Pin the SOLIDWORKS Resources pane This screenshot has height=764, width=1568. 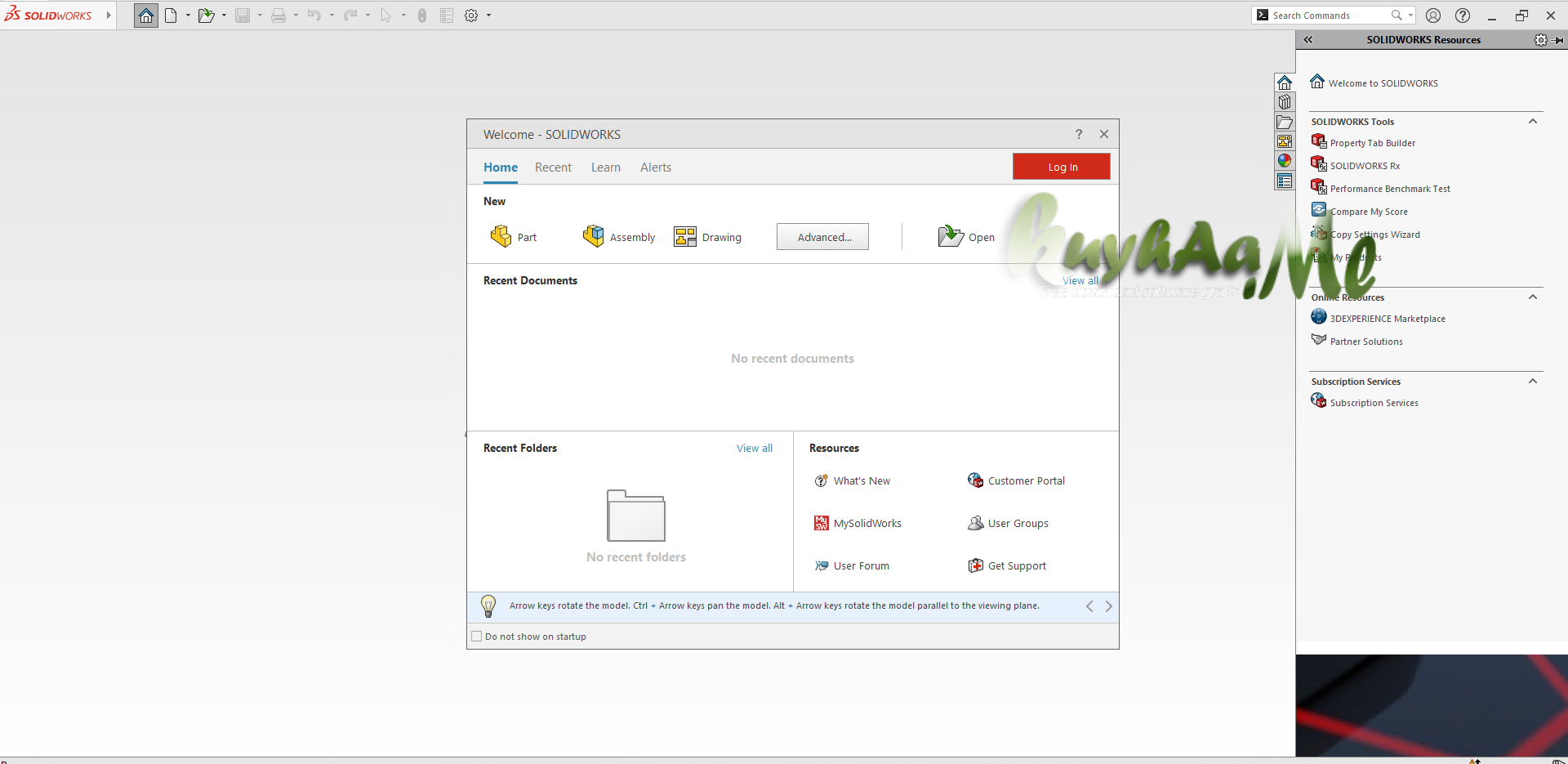(x=1558, y=40)
